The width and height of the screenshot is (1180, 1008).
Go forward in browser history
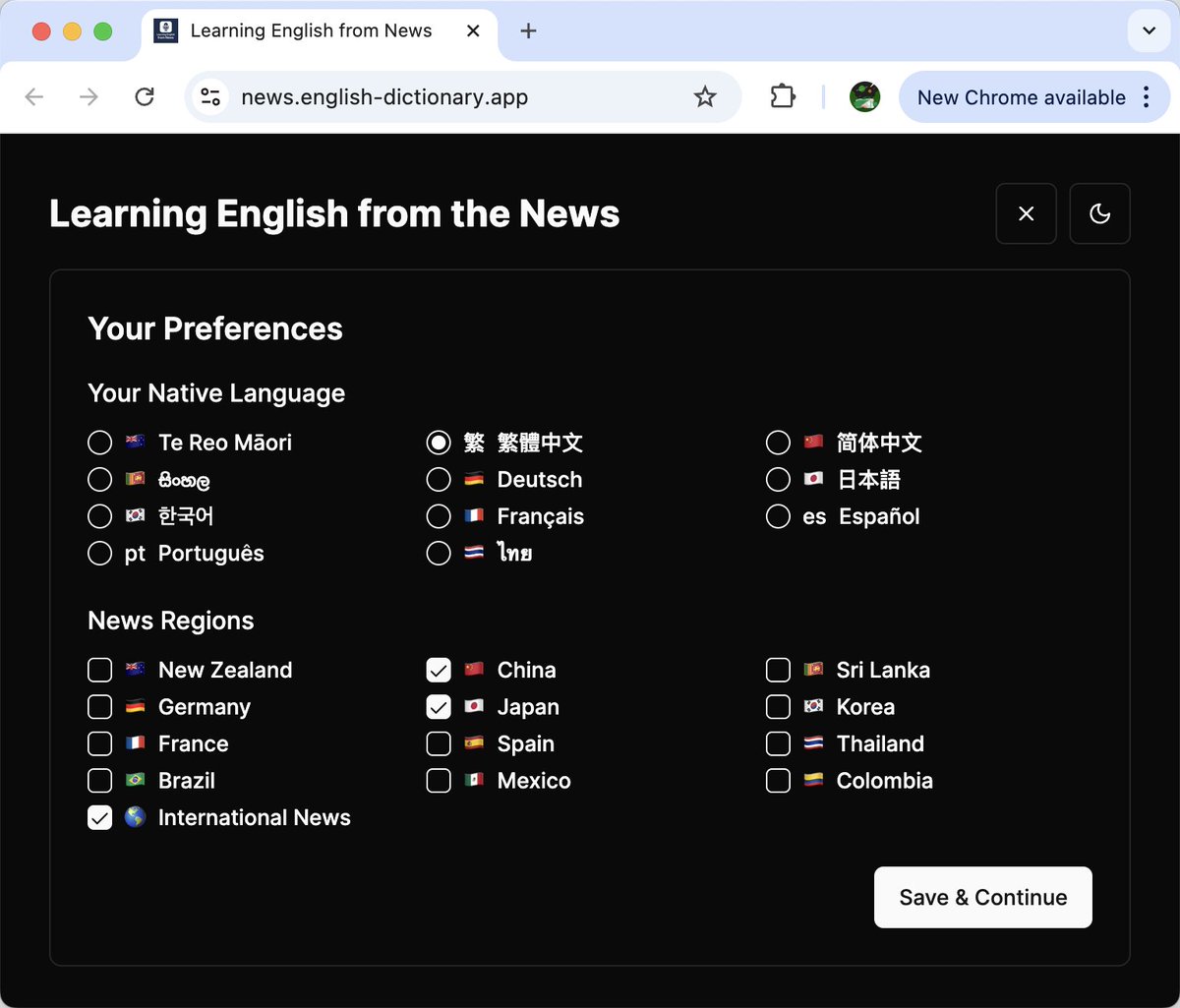click(x=89, y=96)
